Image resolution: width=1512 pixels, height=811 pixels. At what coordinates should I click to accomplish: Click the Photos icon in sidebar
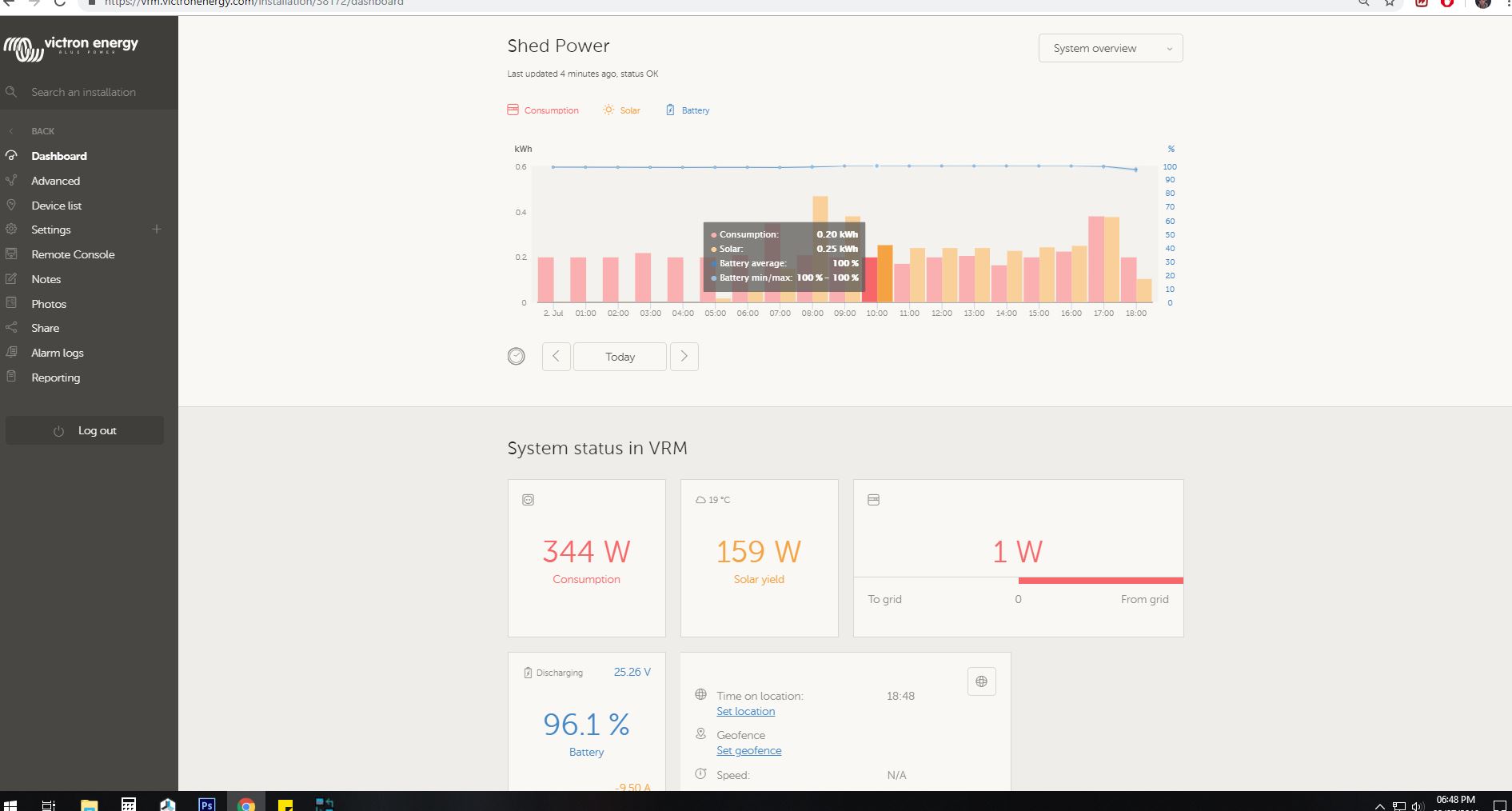coord(11,302)
